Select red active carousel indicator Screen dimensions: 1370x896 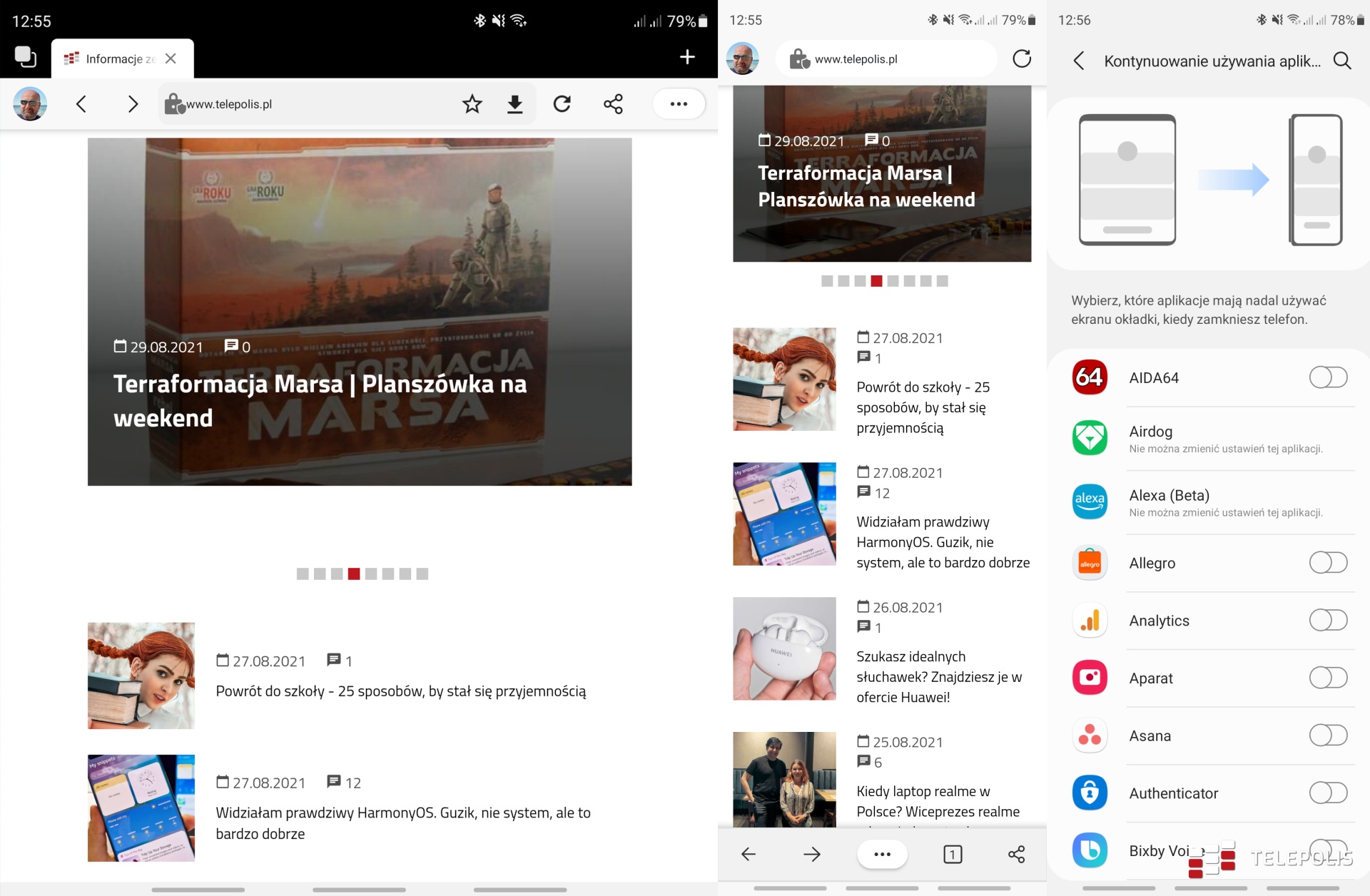click(354, 574)
